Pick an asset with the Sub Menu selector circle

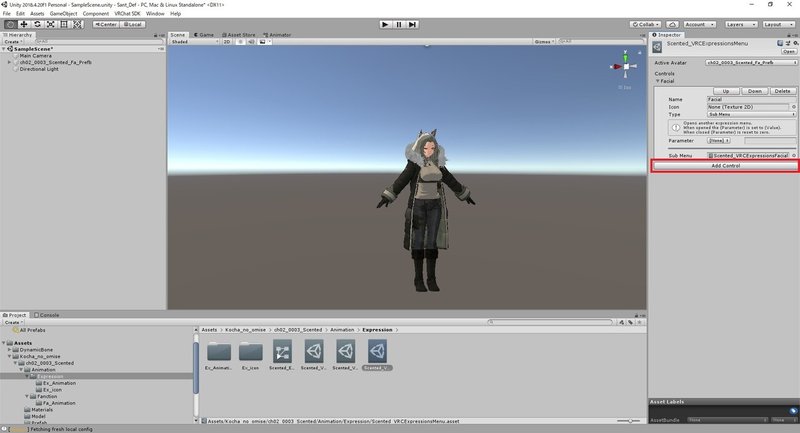pos(794,156)
